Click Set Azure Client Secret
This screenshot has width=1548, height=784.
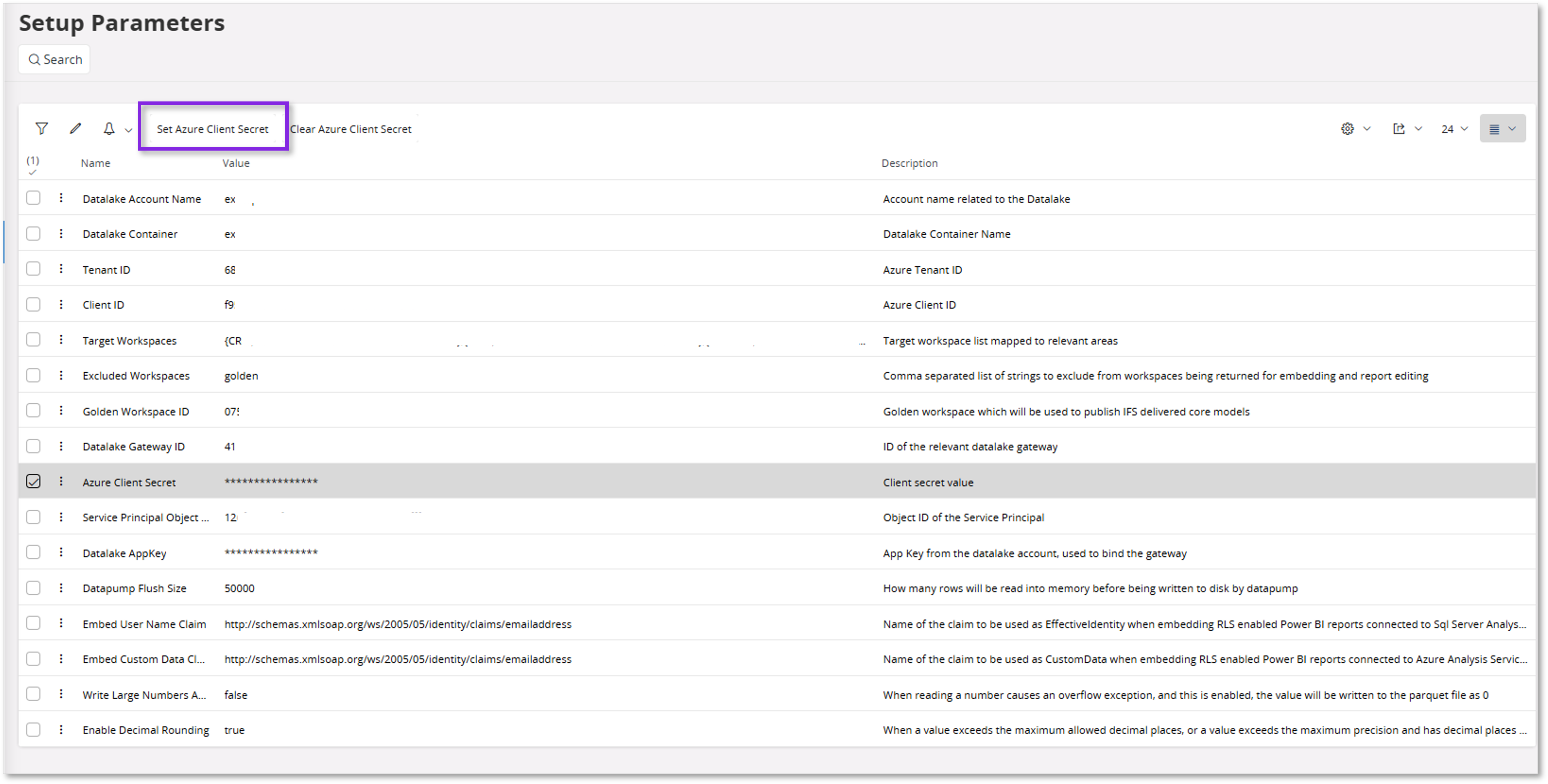pyautogui.click(x=213, y=129)
